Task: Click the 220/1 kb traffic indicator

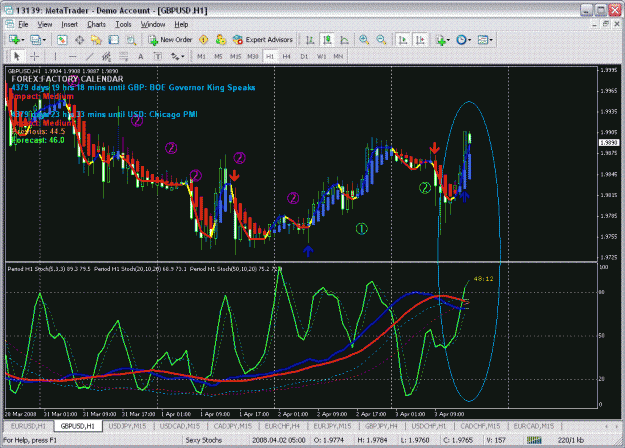Action: point(571,440)
